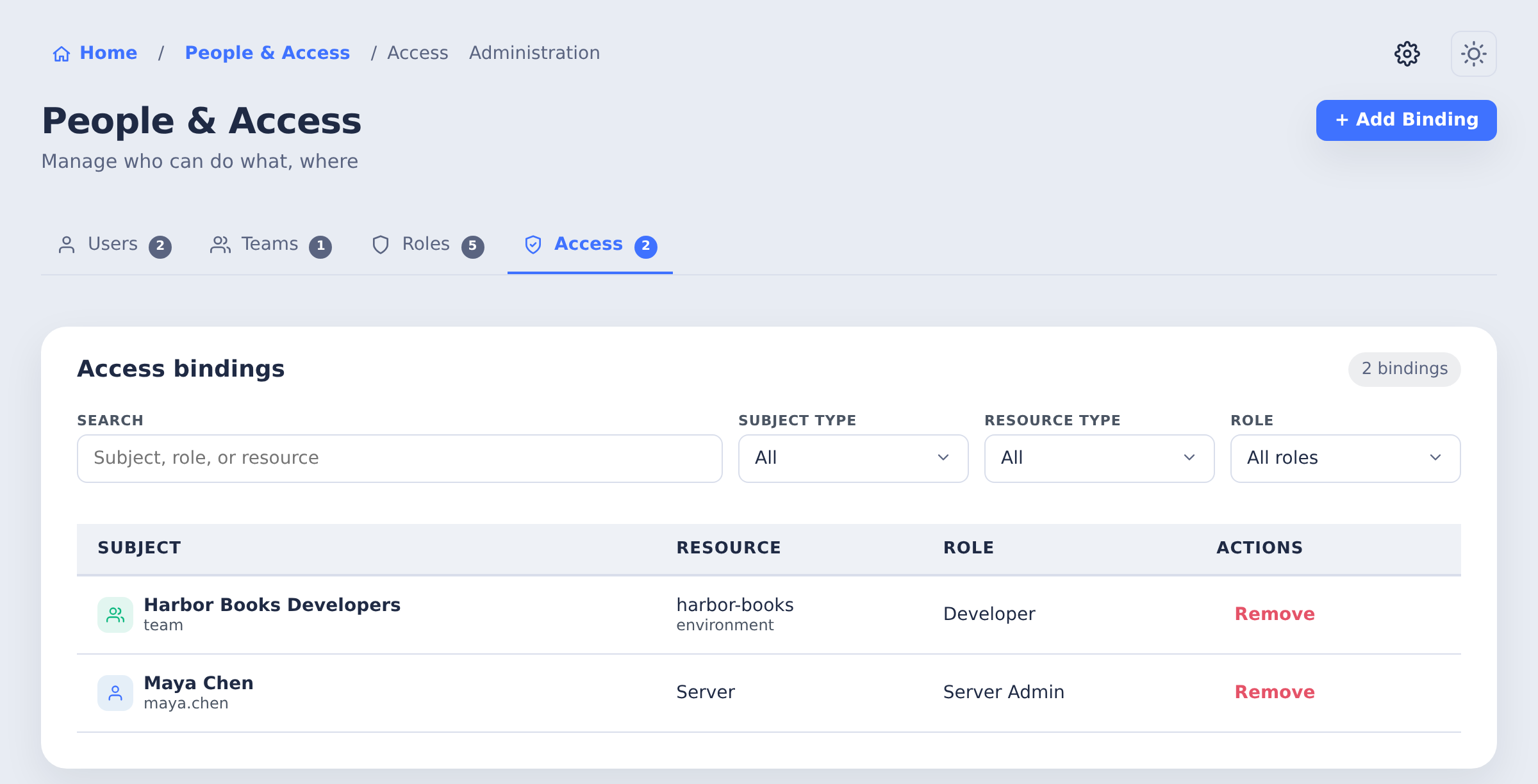Select the Maya Chen subject name
1538x784 pixels.
[199, 683]
